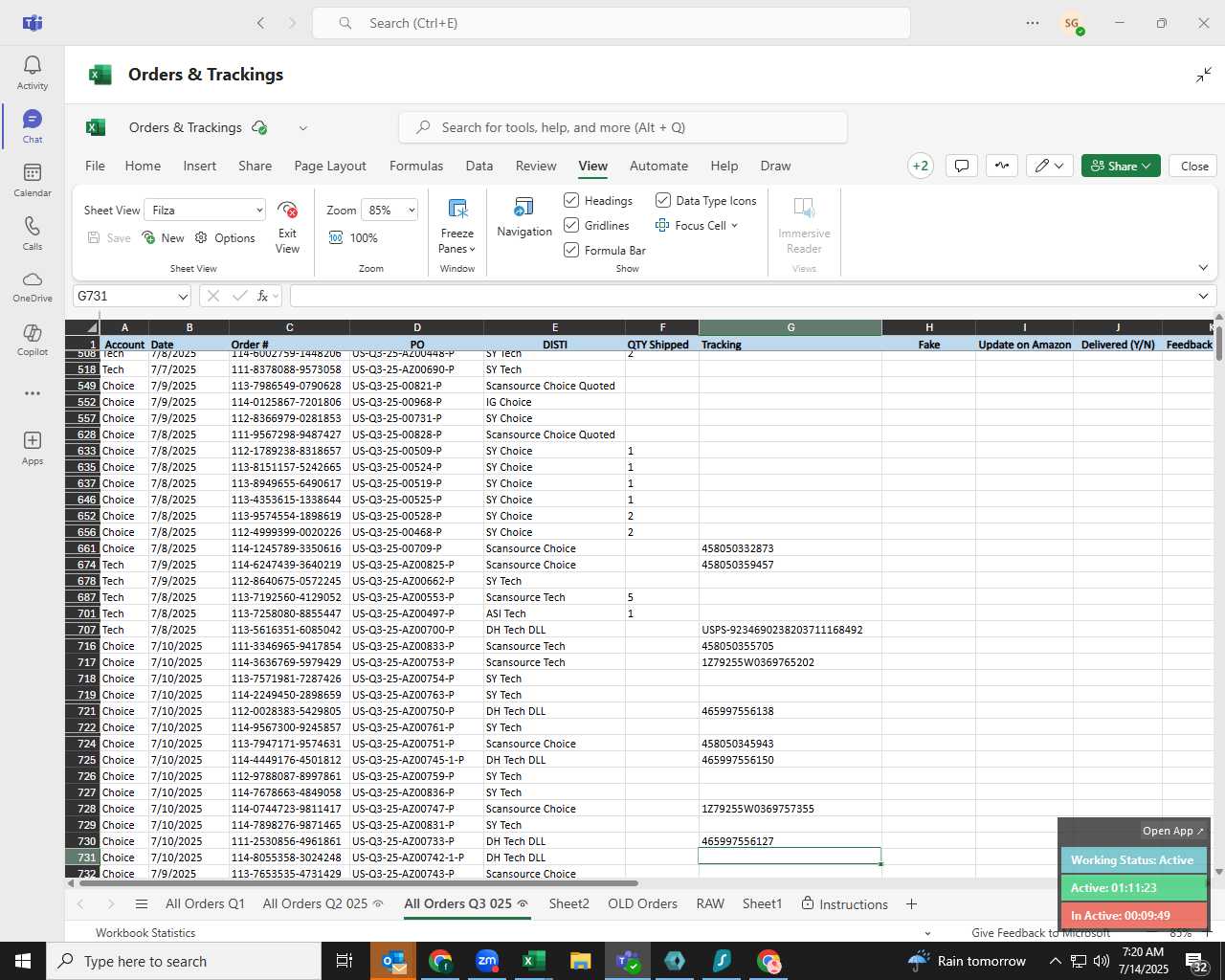
Task: Switch to the Data ribbon tab
Action: point(479,166)
